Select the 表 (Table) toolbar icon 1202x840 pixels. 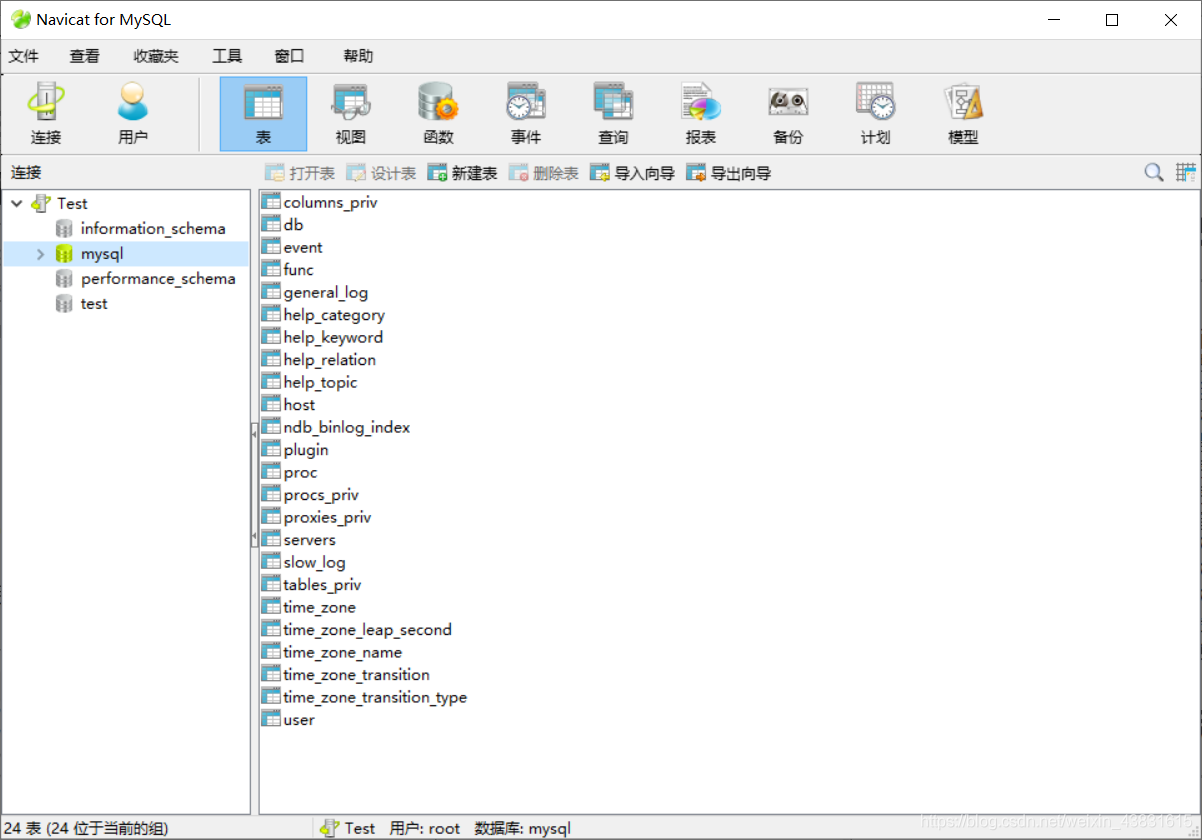pos(263,114)
